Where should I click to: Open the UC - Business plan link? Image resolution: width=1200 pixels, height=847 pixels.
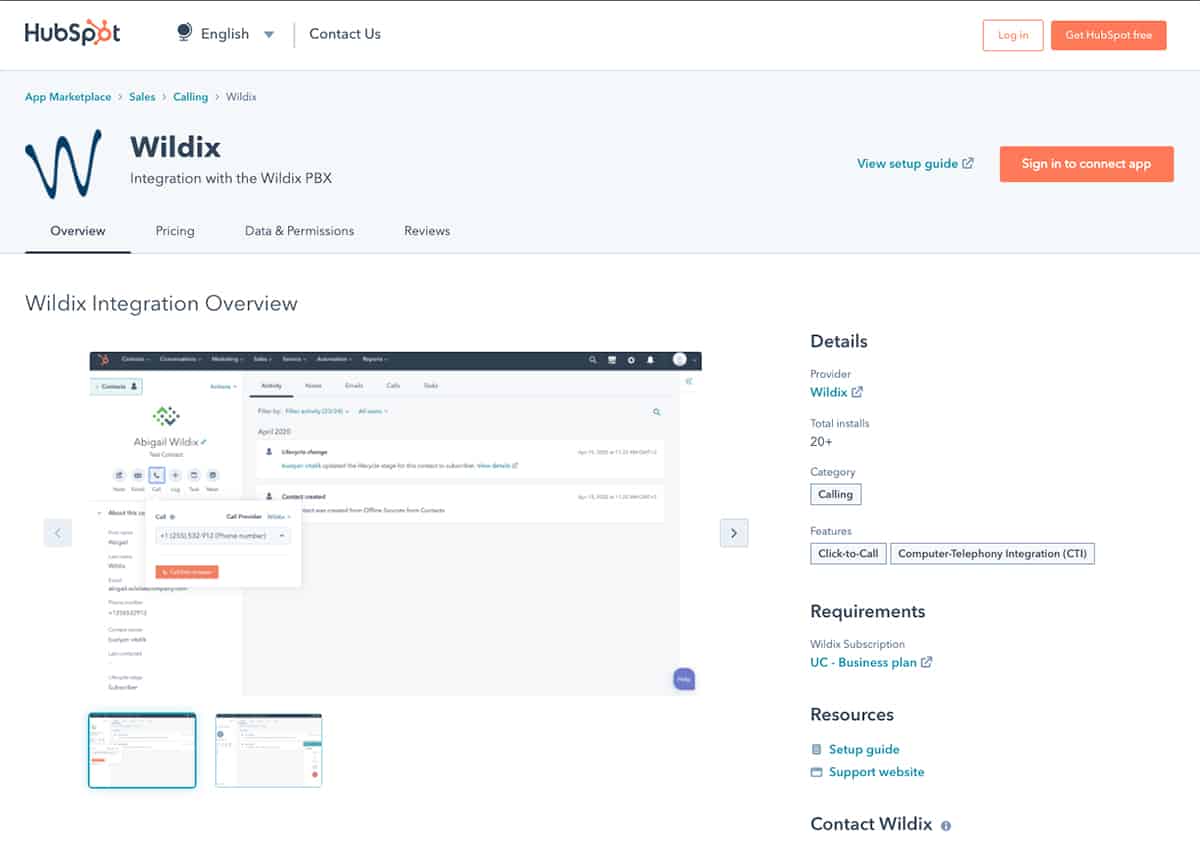[x=864, y=662]
